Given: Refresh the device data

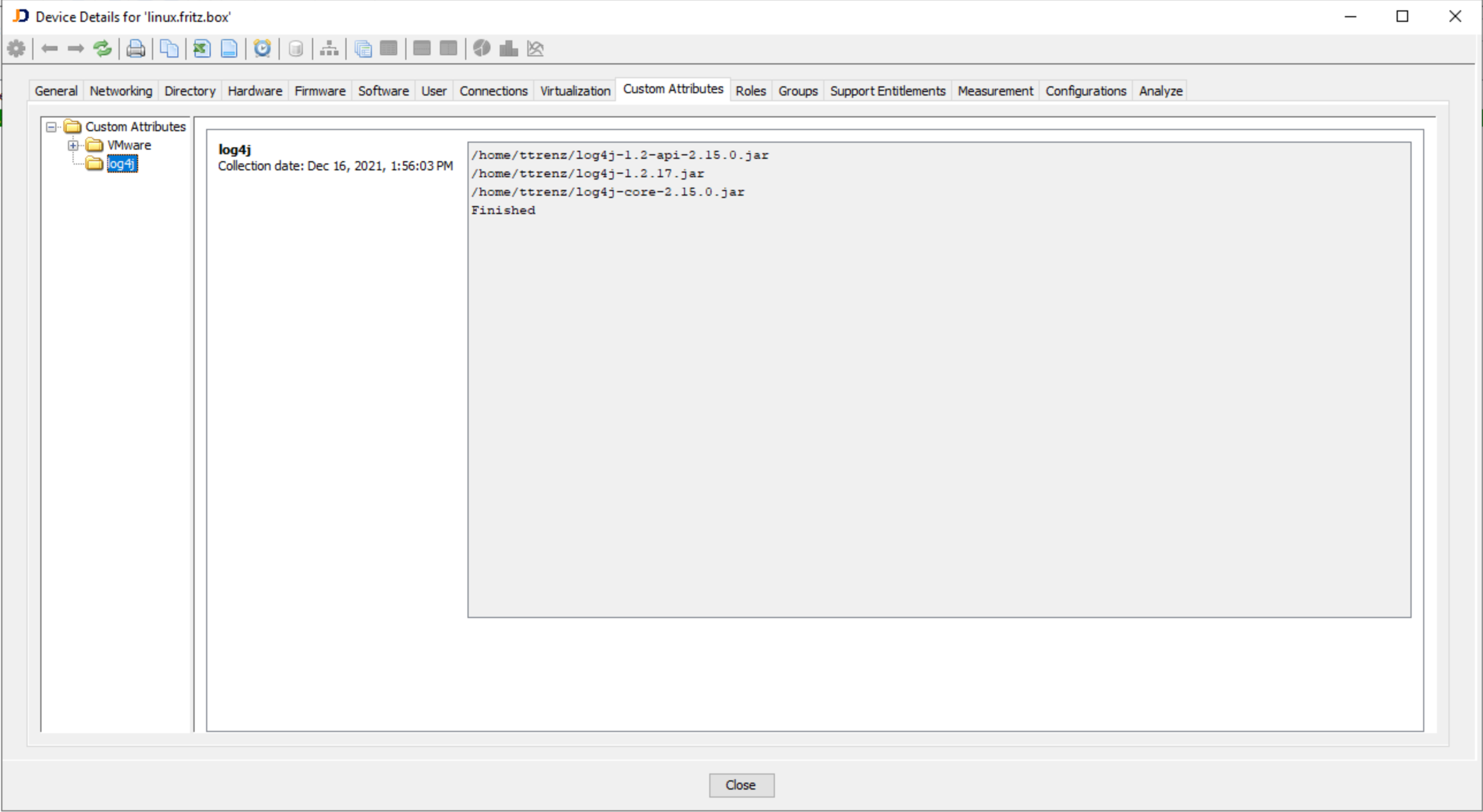Looking at the screenshot, I should 102,49.
